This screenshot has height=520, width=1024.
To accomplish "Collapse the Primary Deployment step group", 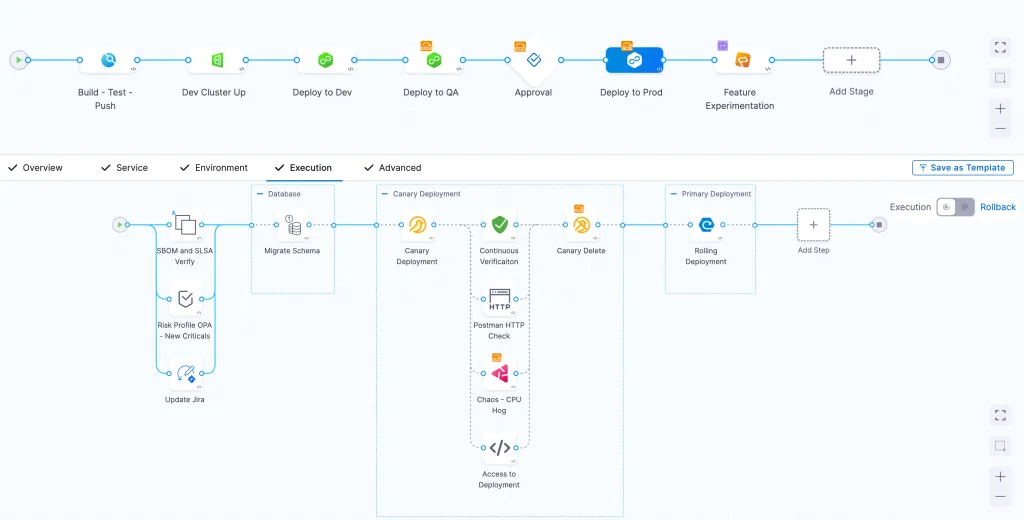I will [674, 194].
